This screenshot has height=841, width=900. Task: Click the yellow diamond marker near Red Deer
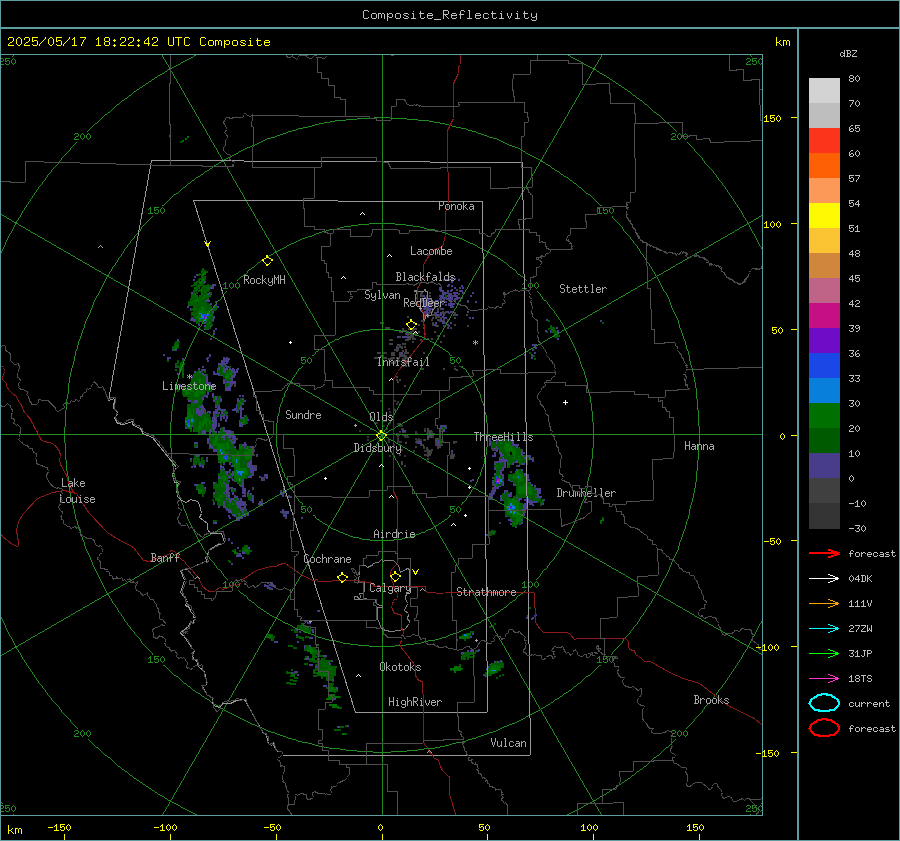pyautogui.click(x=411, y=325)
